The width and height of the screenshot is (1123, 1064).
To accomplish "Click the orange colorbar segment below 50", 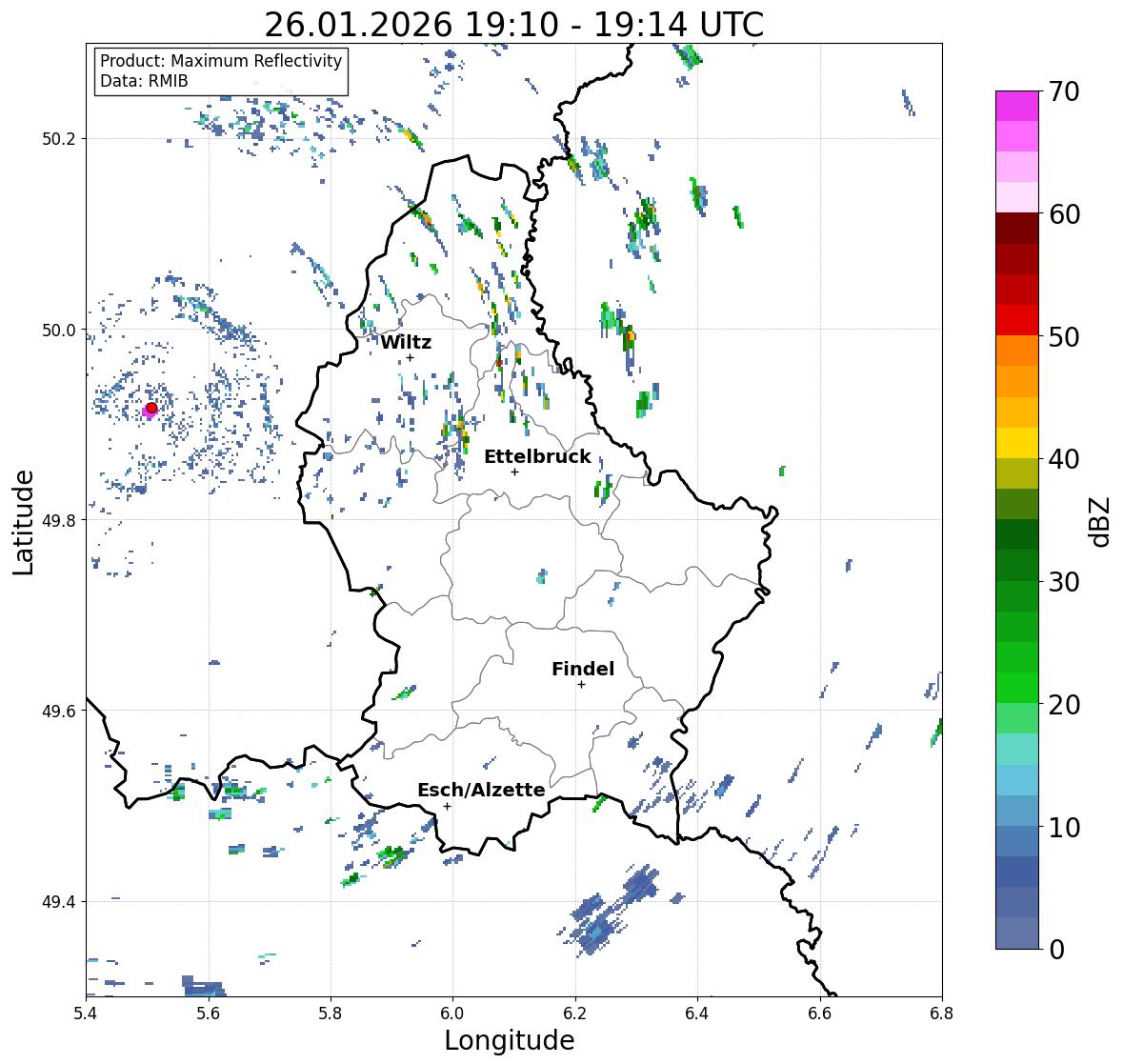I will 1017,351.
